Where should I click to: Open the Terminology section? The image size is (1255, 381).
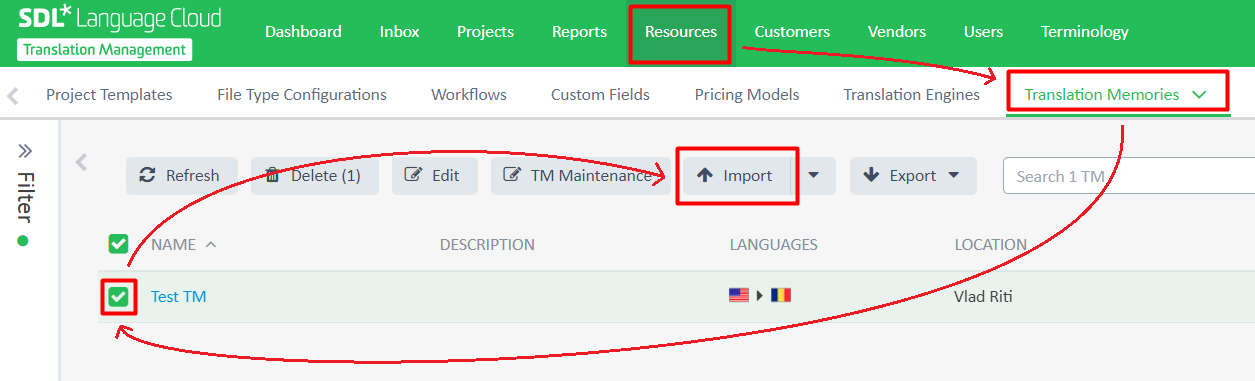(x=1084, y=32)
